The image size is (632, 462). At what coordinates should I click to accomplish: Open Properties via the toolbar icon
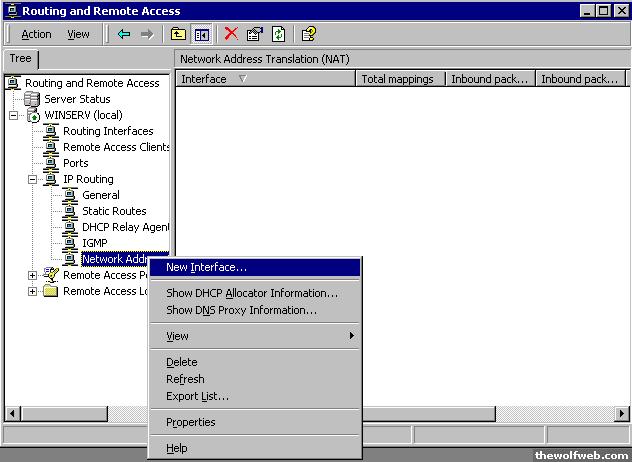point(255,34)
